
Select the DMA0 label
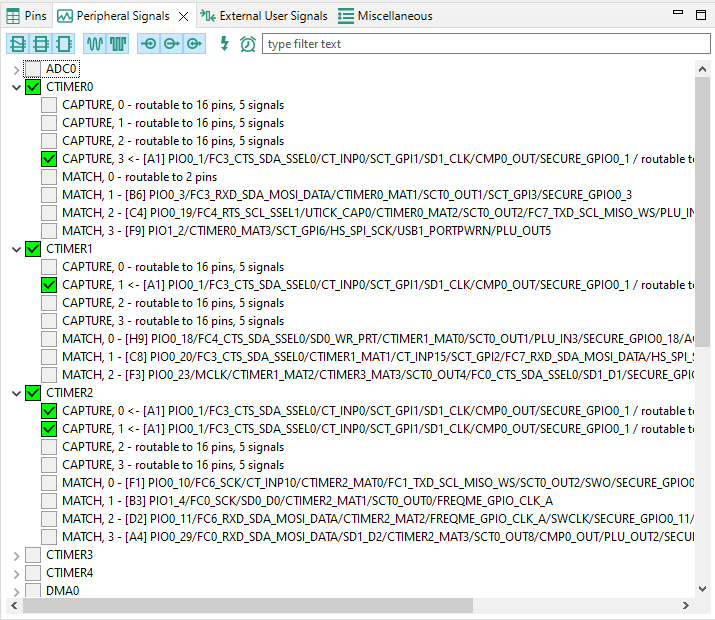(62, 591)
